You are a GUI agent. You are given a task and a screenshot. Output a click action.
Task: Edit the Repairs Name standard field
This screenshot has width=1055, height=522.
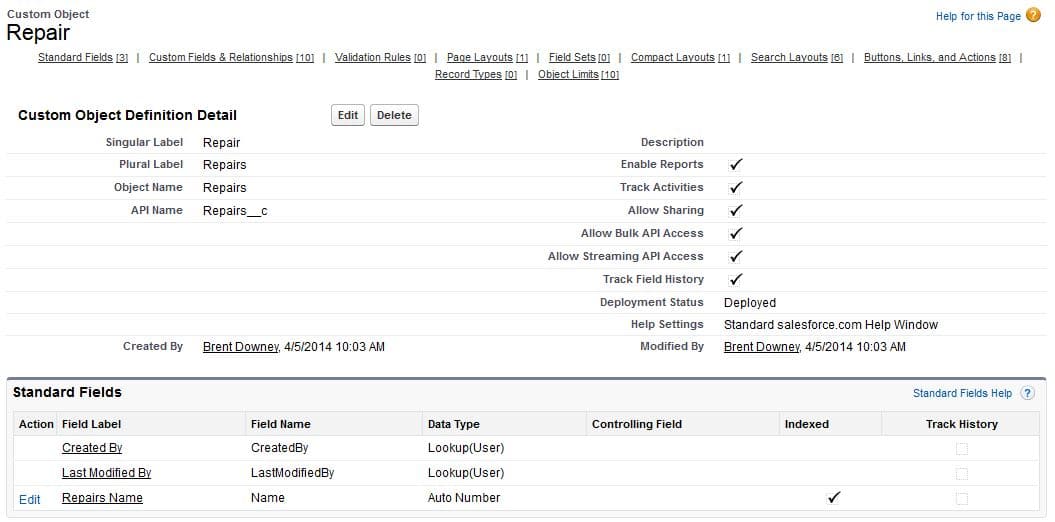tap(30, 499)
